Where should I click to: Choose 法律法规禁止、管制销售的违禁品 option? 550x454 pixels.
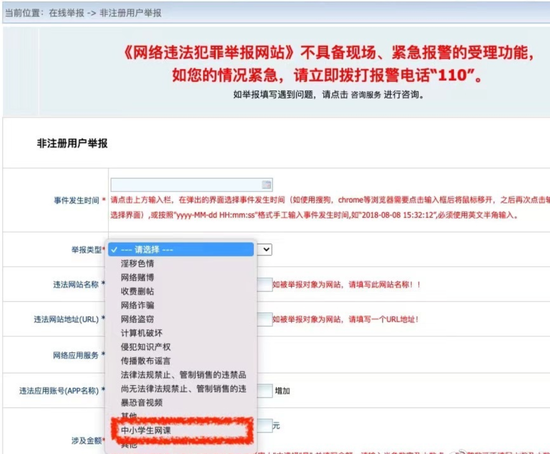click(183, 375)
